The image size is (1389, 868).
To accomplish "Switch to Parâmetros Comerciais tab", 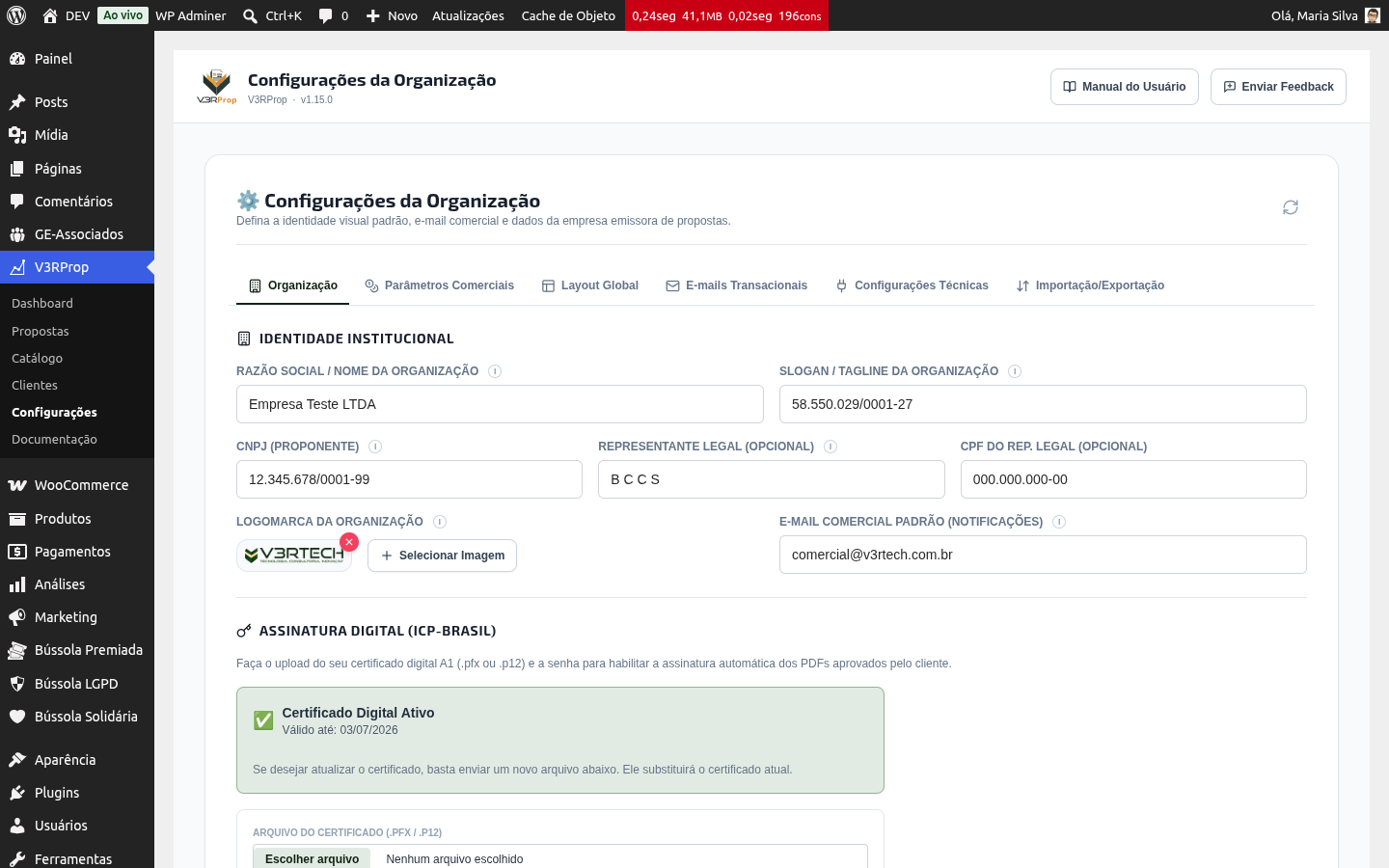I will pyautogui.click(x=440, y=285).
